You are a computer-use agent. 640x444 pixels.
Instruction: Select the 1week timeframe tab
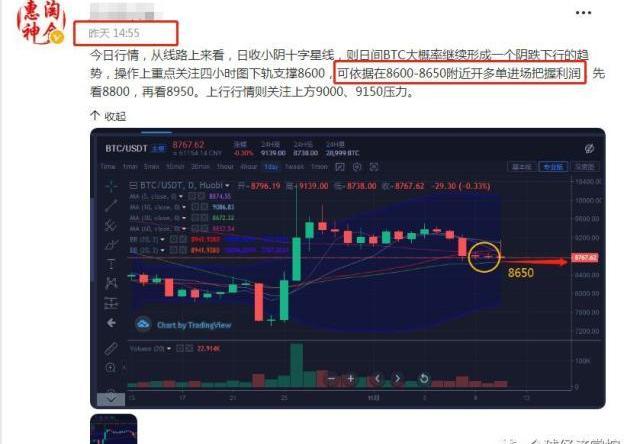(x=294, y=166)
